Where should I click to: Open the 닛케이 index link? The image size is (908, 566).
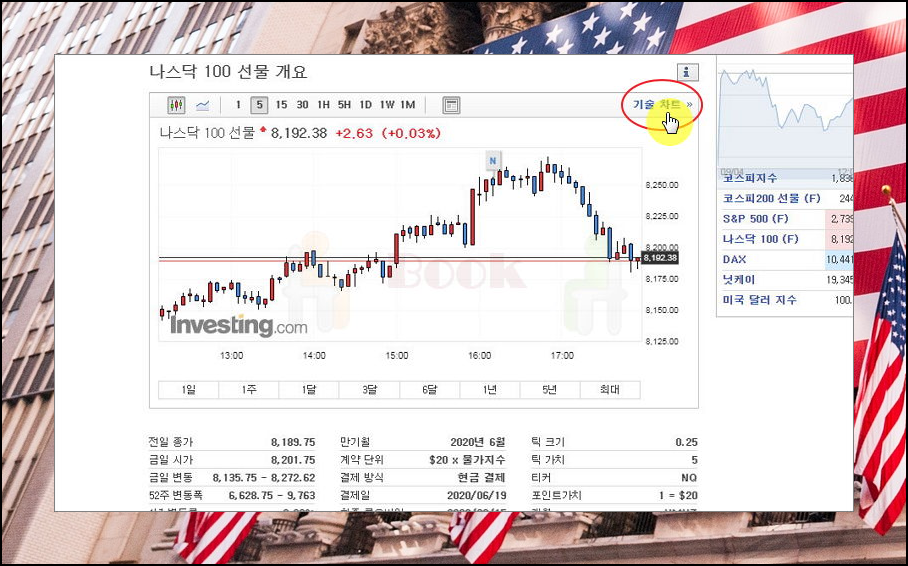point(739,279)
